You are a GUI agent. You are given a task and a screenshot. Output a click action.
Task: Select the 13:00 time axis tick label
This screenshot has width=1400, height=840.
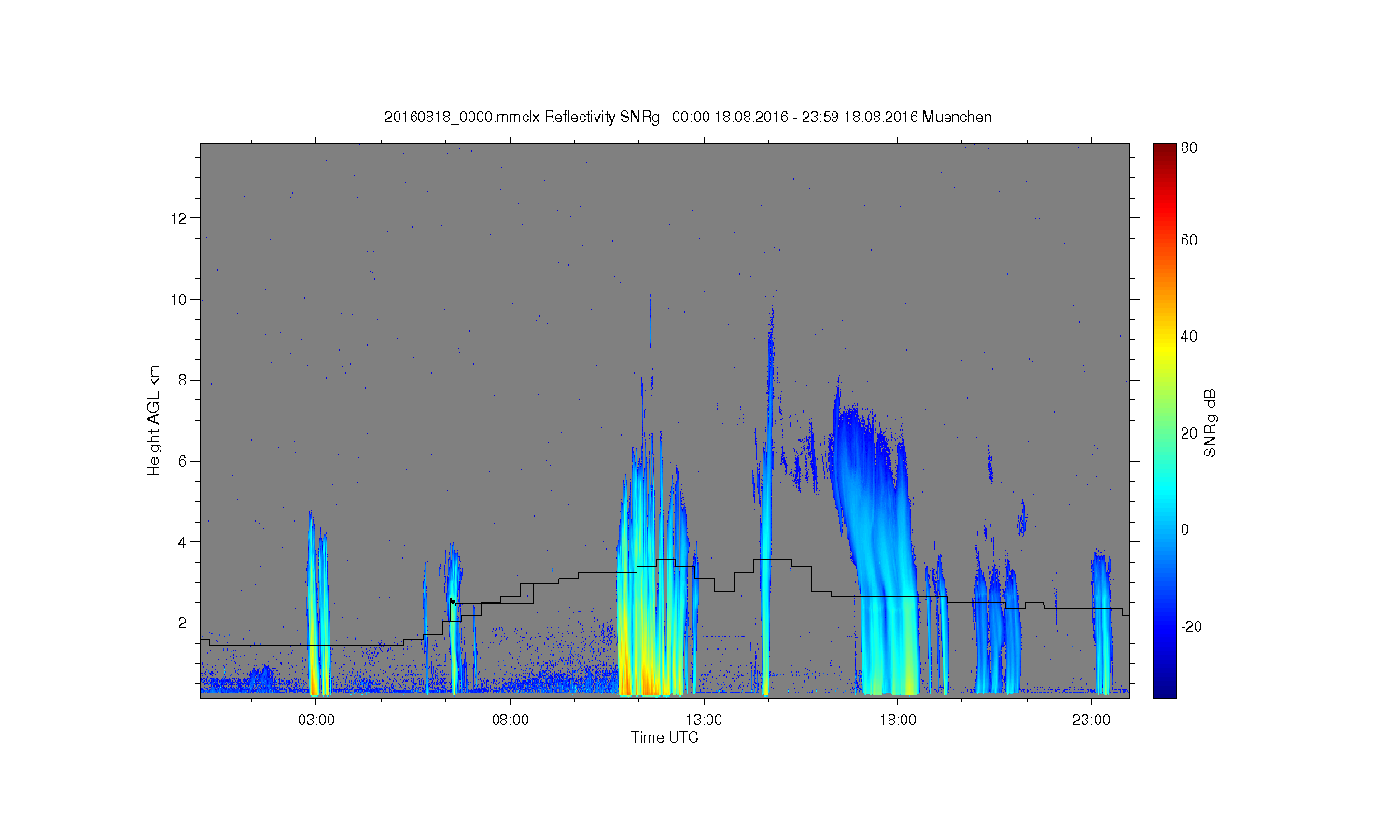(704, 721)
